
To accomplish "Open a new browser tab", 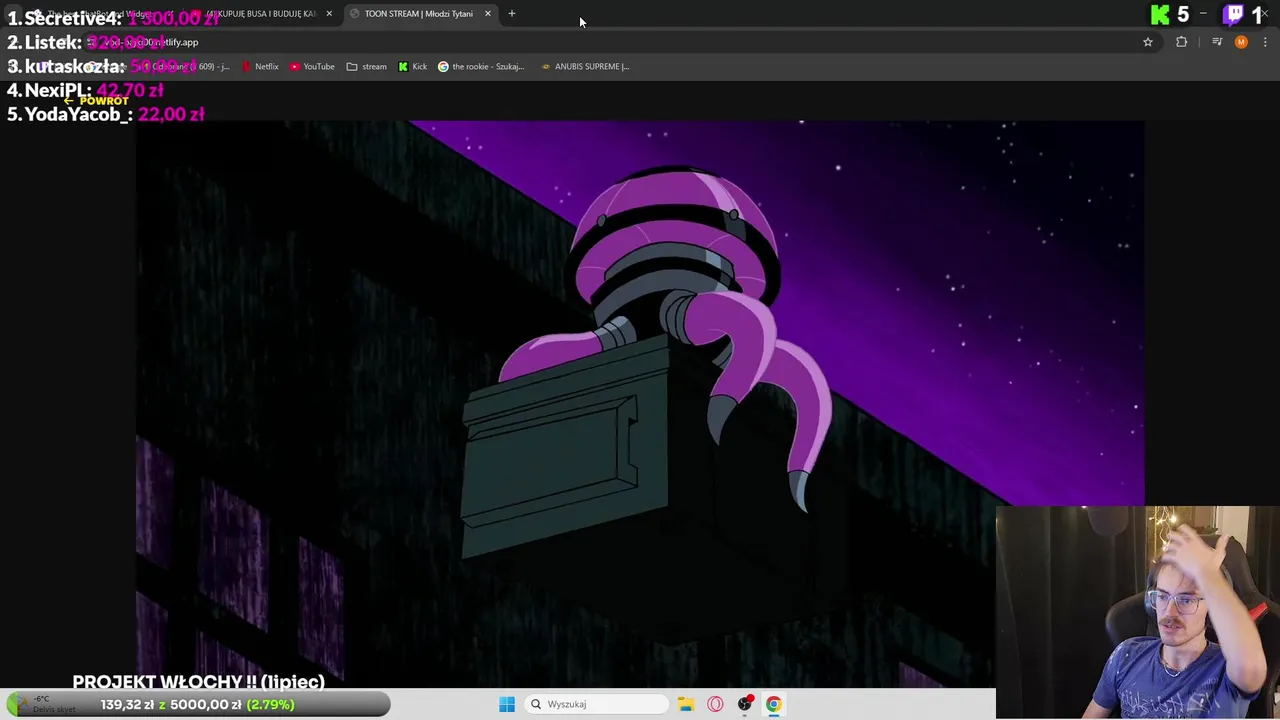I will 511,13.
